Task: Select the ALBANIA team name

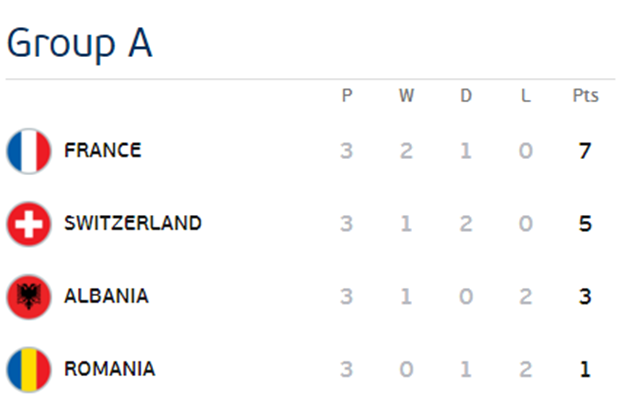Action: point(106,296)
